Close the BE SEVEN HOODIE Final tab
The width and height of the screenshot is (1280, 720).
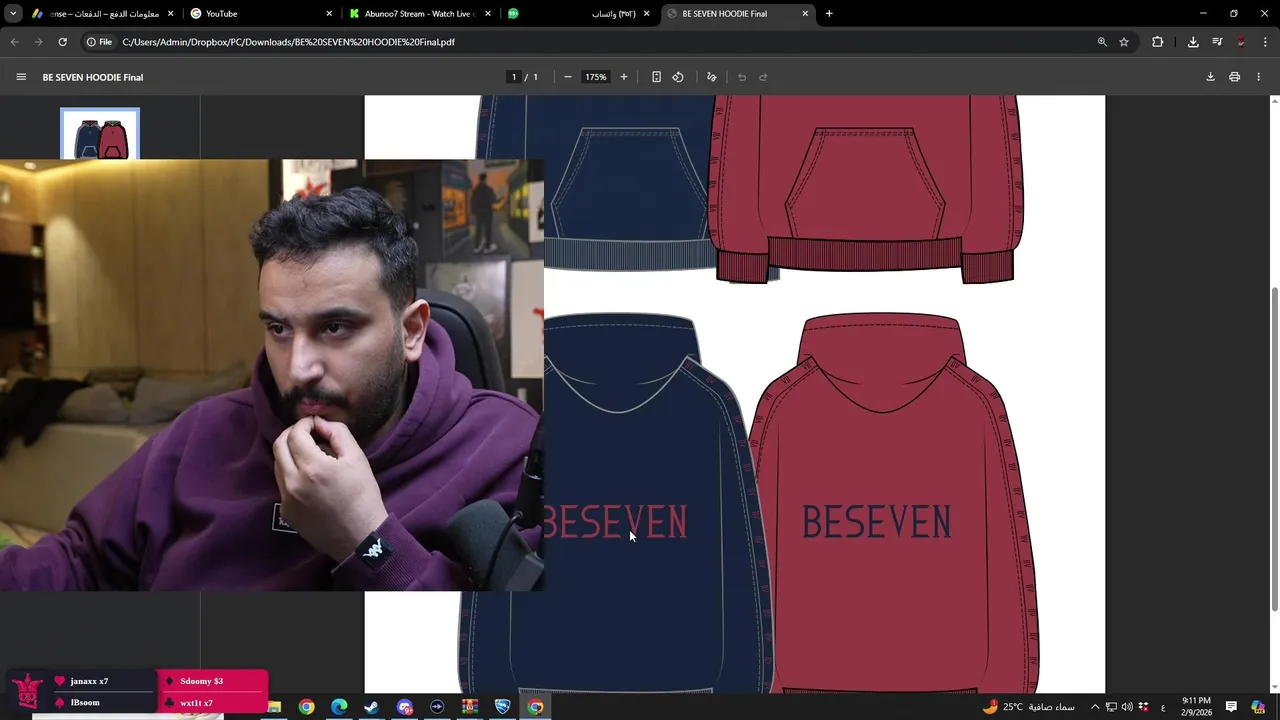(x=805, y=14)
